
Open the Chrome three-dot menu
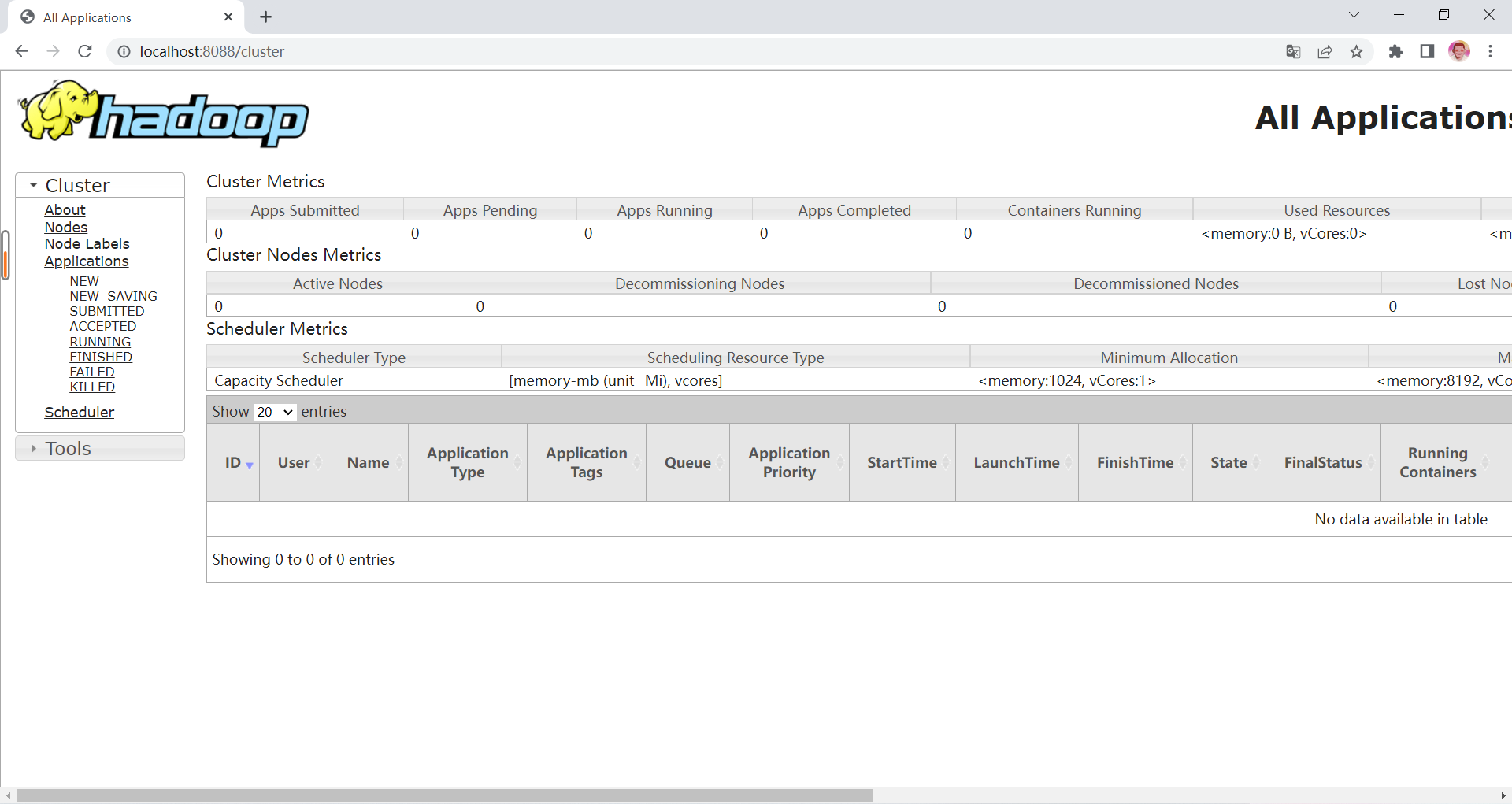tap(1490, 51)
